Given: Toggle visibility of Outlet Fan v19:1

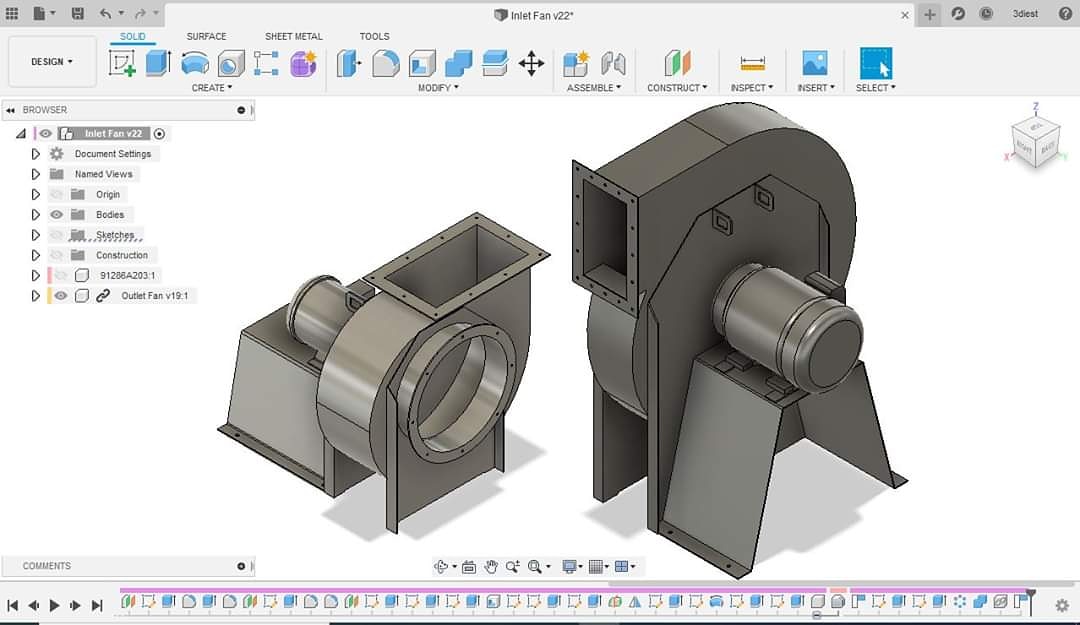Looking at the screenshot, I should [x=61, y=296].
